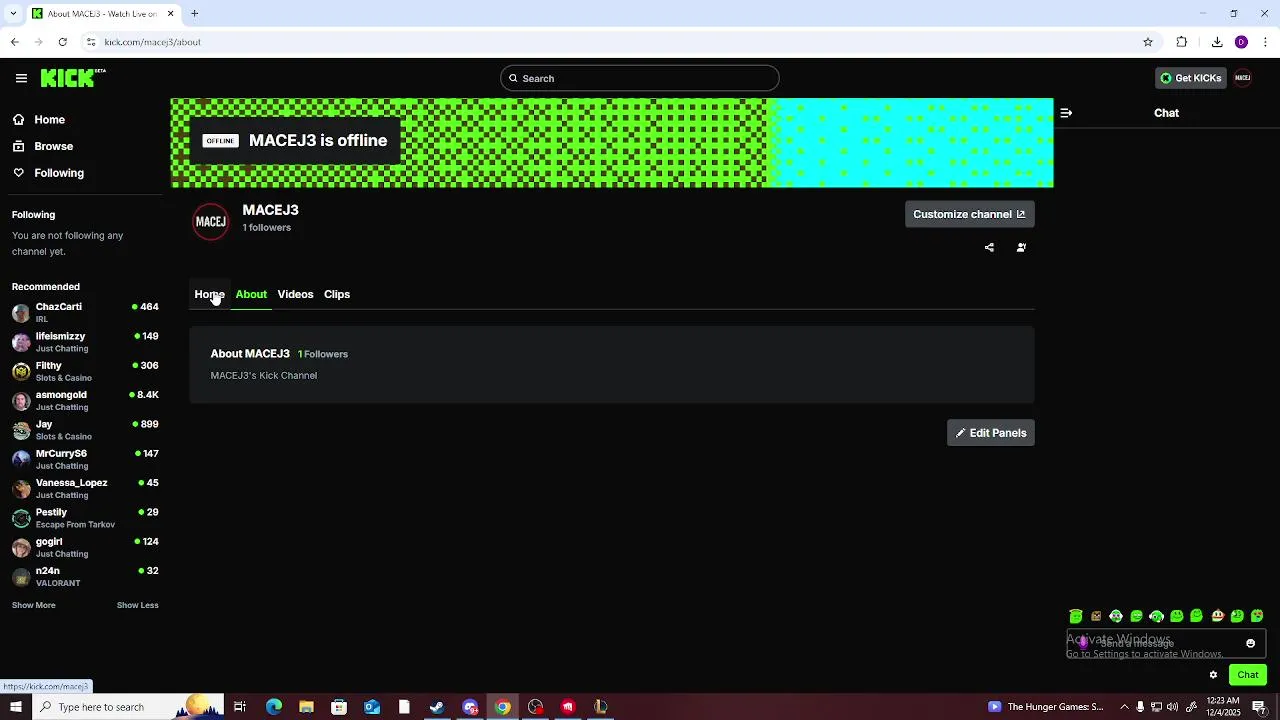The width and height of the screenshot is (1280, 720).
Task: Click the last heart-eyes emote in chat
Action: [x=1257, y=616]
